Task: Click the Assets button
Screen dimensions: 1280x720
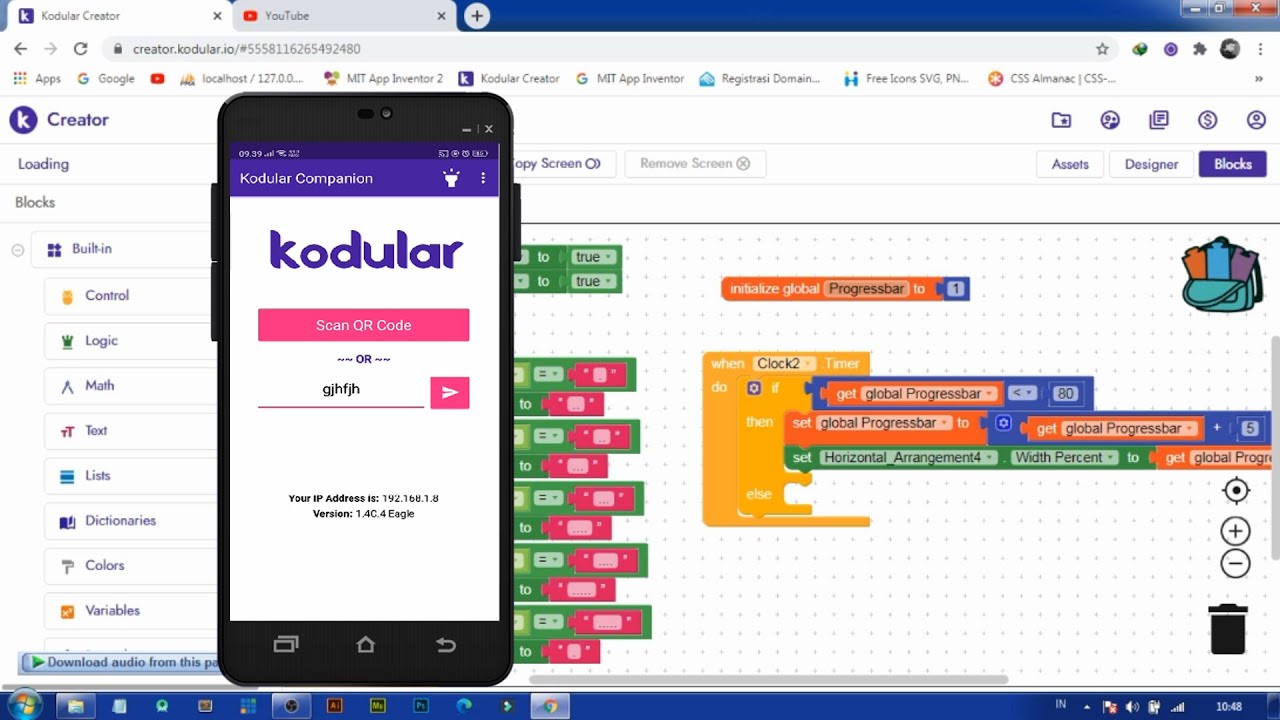Action: coord(1070,164)
